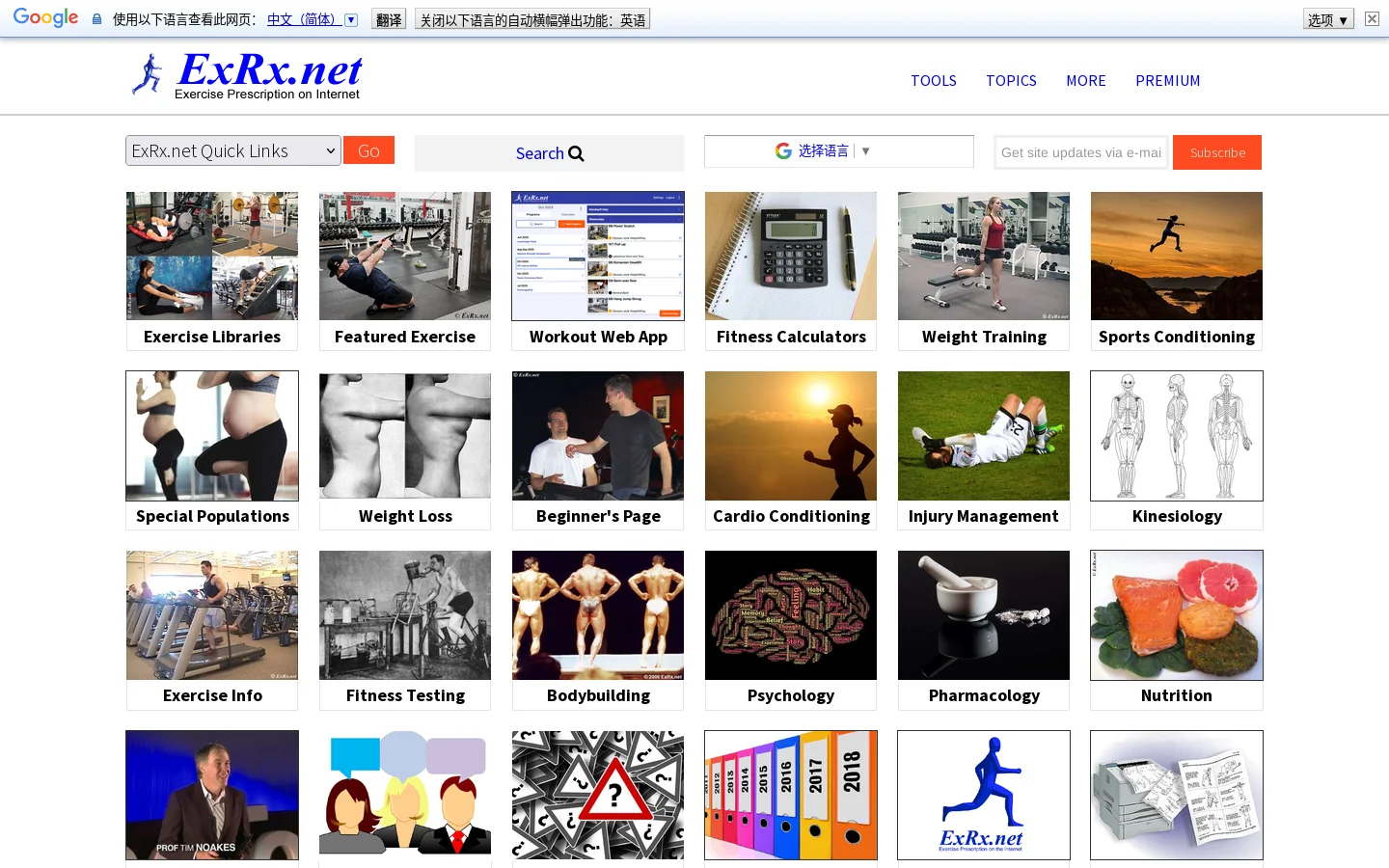Open the Exercise Info treadmill image

pos(212,615)
